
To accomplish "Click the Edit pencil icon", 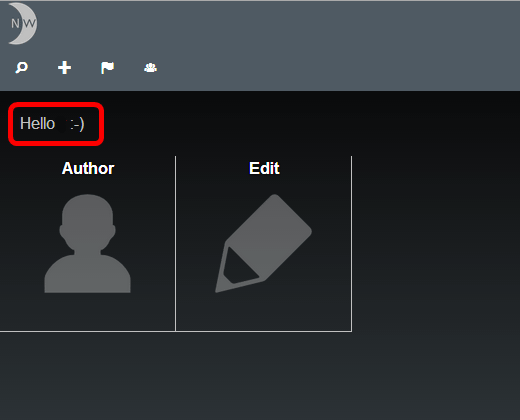I will 263,243.
